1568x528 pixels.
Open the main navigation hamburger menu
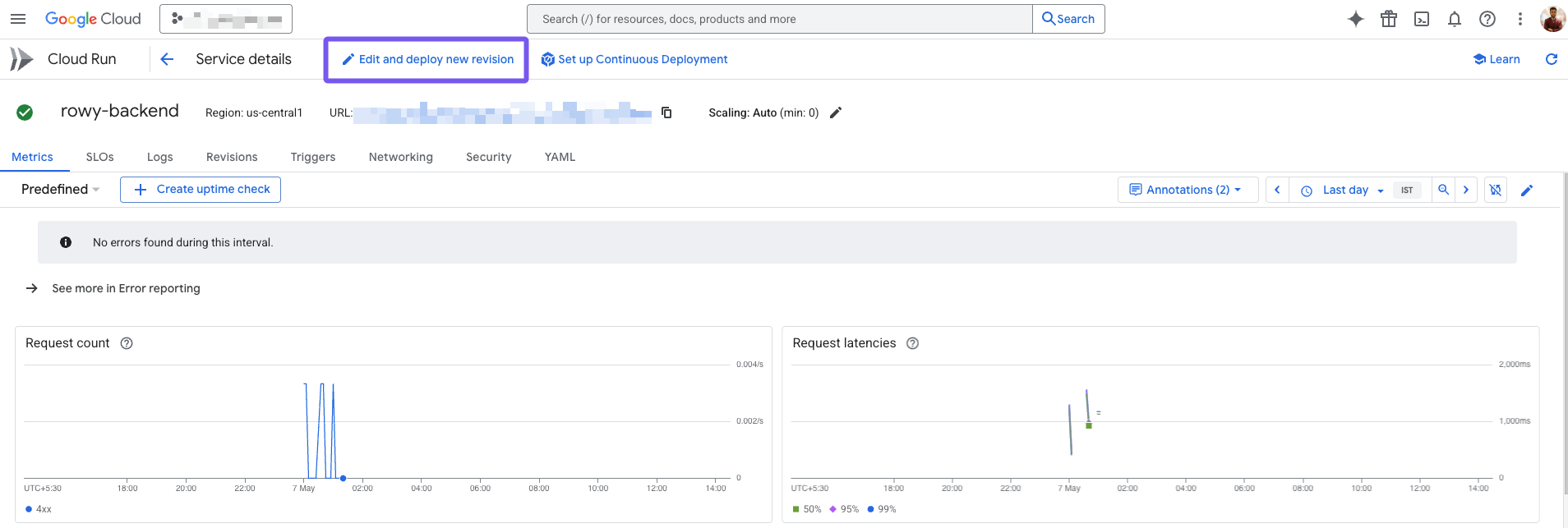18,19
